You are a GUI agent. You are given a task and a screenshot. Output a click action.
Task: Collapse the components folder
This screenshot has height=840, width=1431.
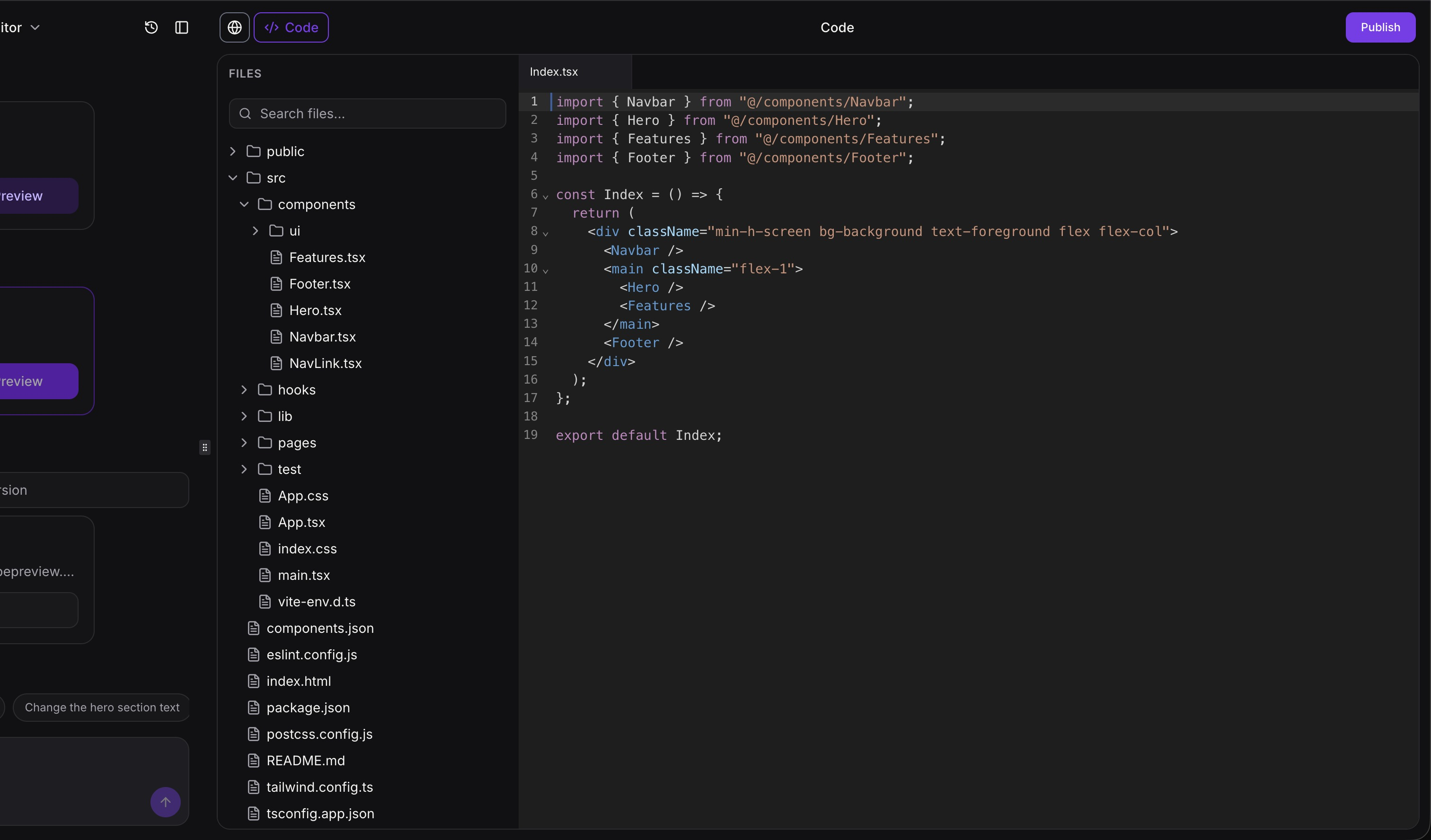point(244,204)
